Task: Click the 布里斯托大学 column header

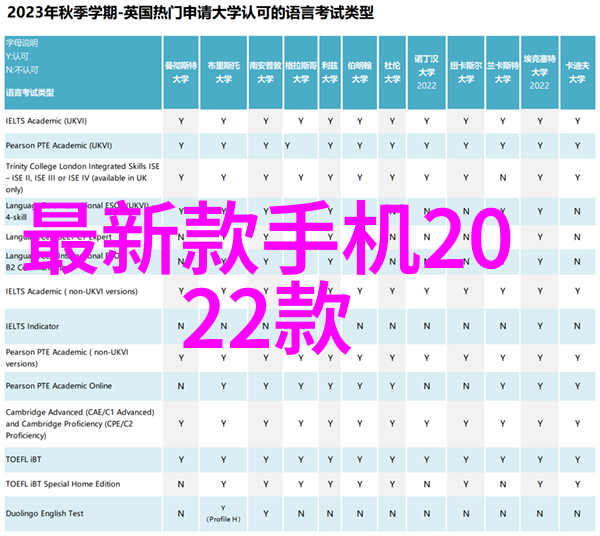Action: 223,72
